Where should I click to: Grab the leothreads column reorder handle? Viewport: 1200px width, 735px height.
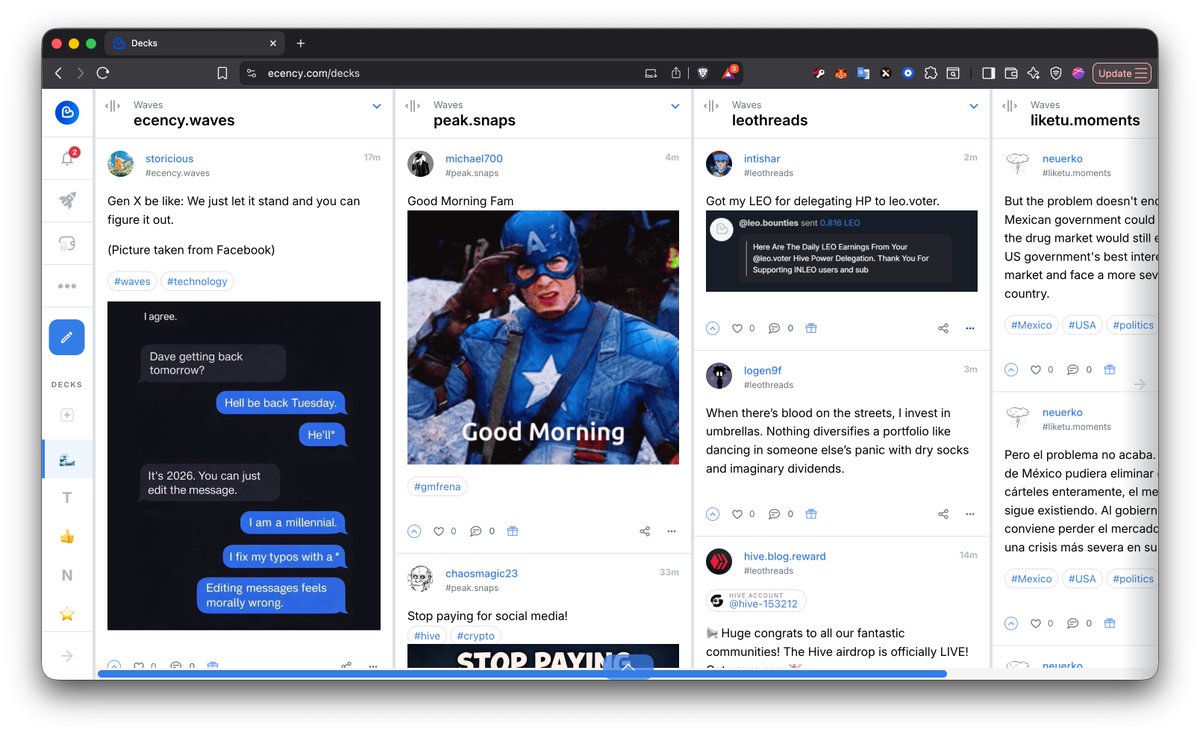pyautogui.click(x=711, y=106)
